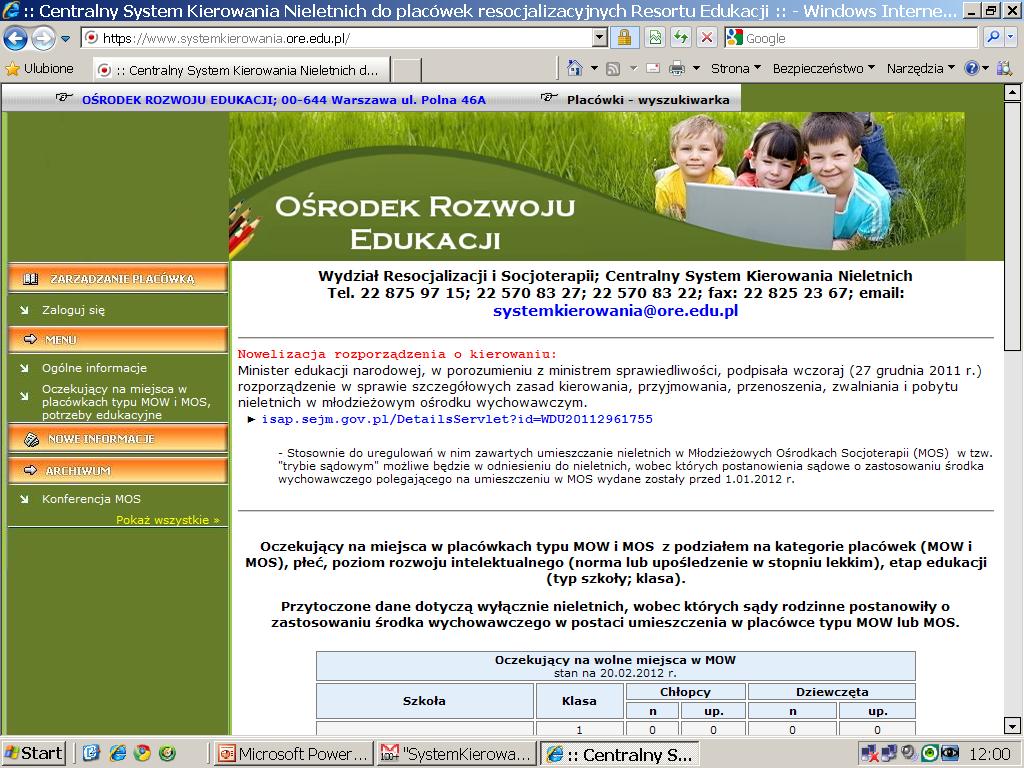Click the Archiwum orange header
Screen dimensions: 1024x768
tap(118, 470)
